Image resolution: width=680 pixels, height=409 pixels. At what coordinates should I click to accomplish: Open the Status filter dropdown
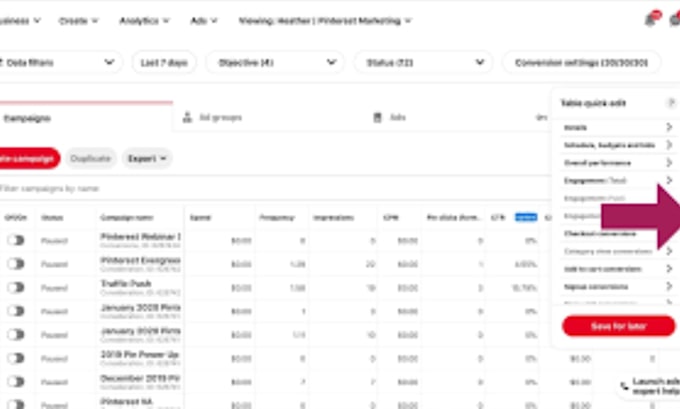click(423, 62)
